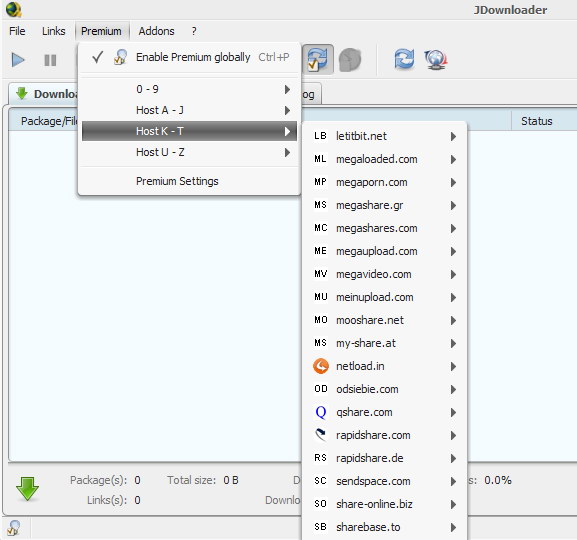
Task: Open the ? help menu
Action: [194, 31]
